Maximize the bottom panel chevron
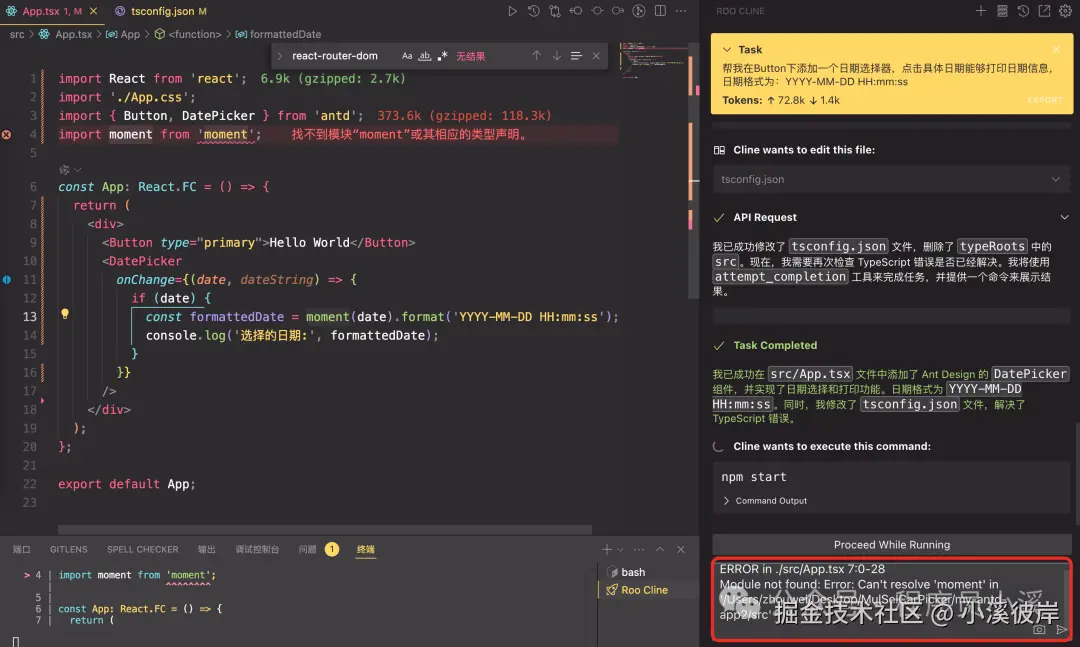Viewport: 1080px width, 647px height. [660, 549]
